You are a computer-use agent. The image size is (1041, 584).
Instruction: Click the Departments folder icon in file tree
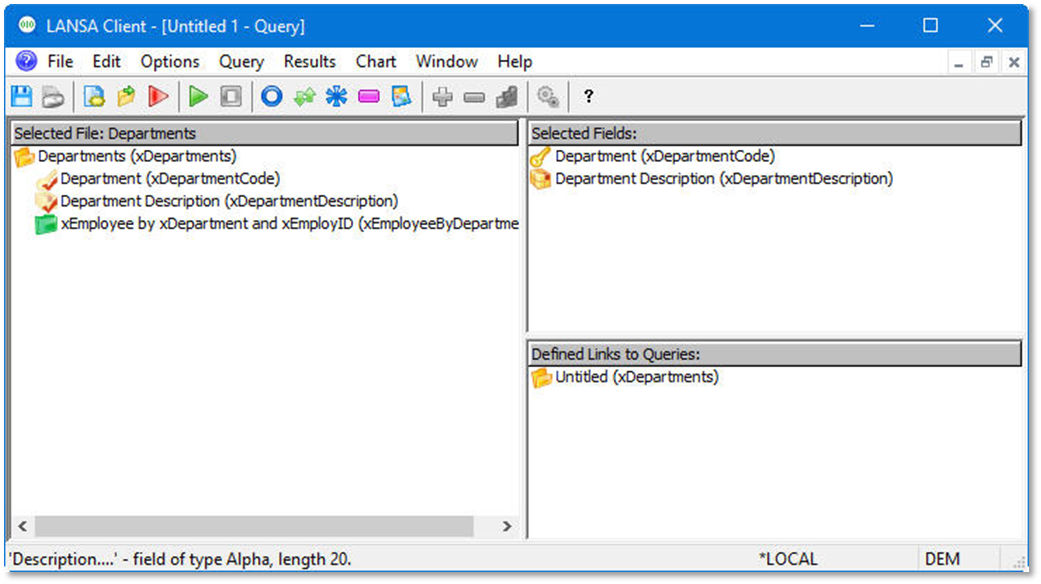point(24,157)
